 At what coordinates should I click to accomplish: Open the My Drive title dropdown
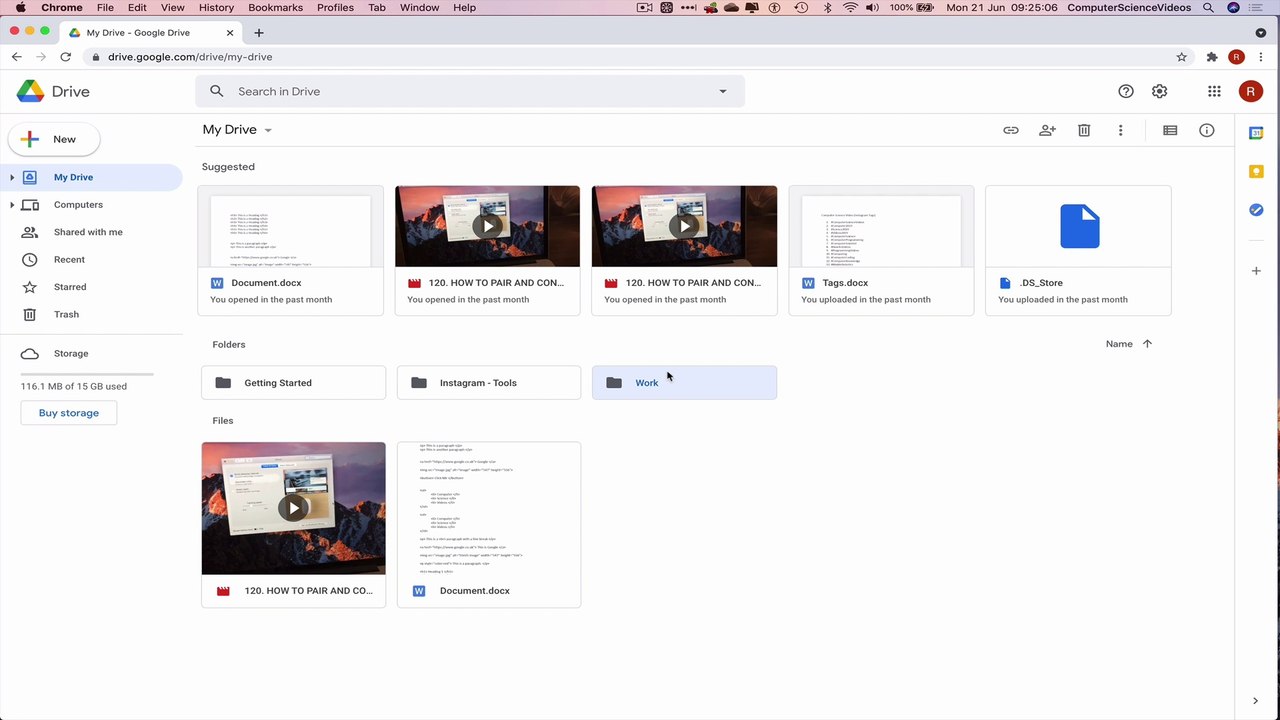tap(237, 130)
